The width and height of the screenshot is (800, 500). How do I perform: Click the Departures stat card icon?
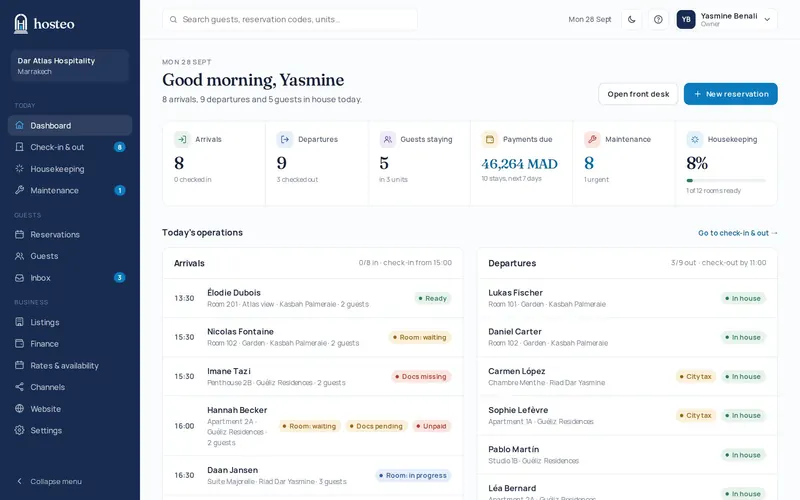(x=285, y=139)
